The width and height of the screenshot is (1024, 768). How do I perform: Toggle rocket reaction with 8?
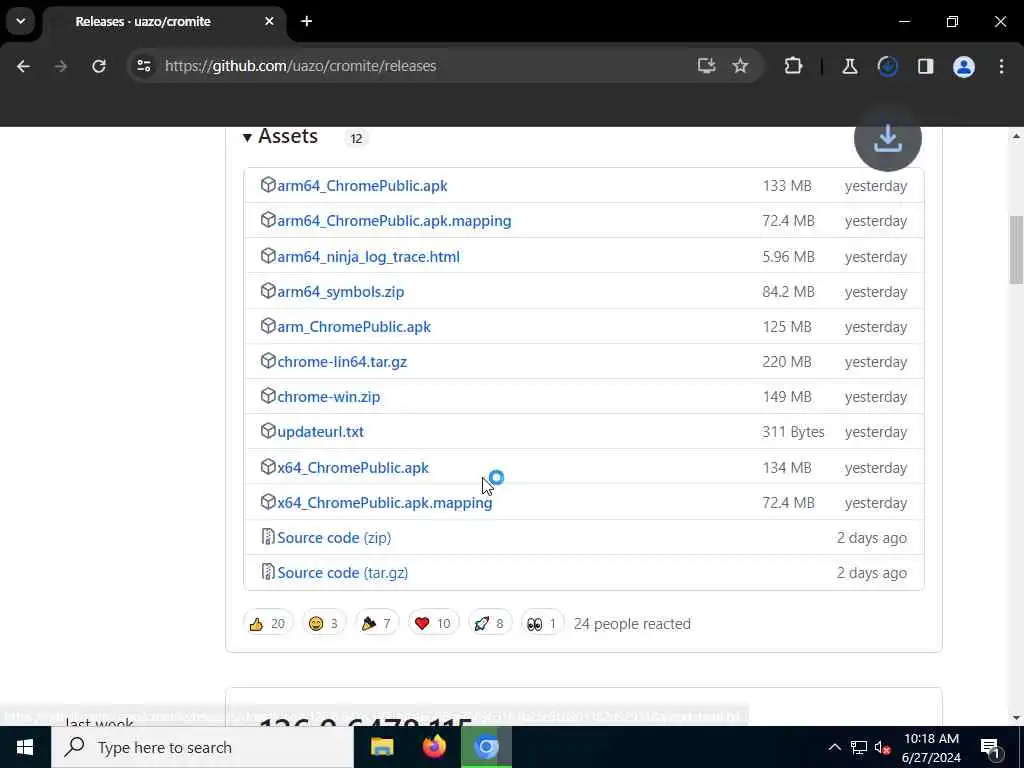pos(490,623)
